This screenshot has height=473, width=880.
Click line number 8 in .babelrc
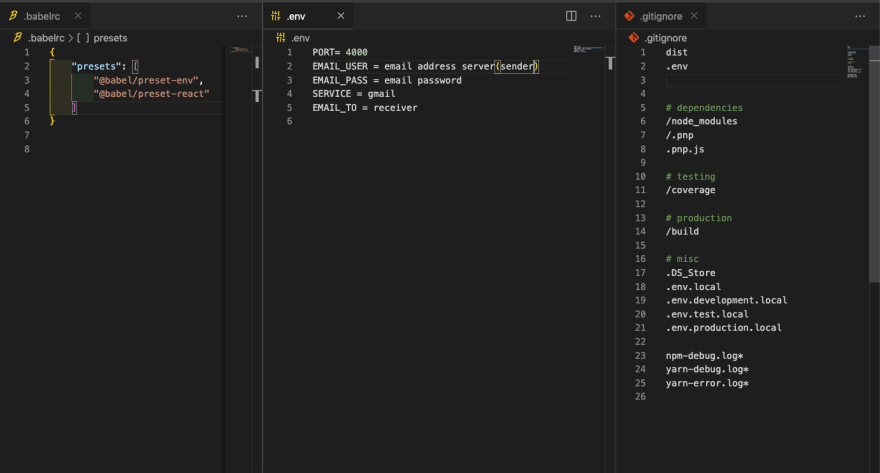[x=27, y=149]
